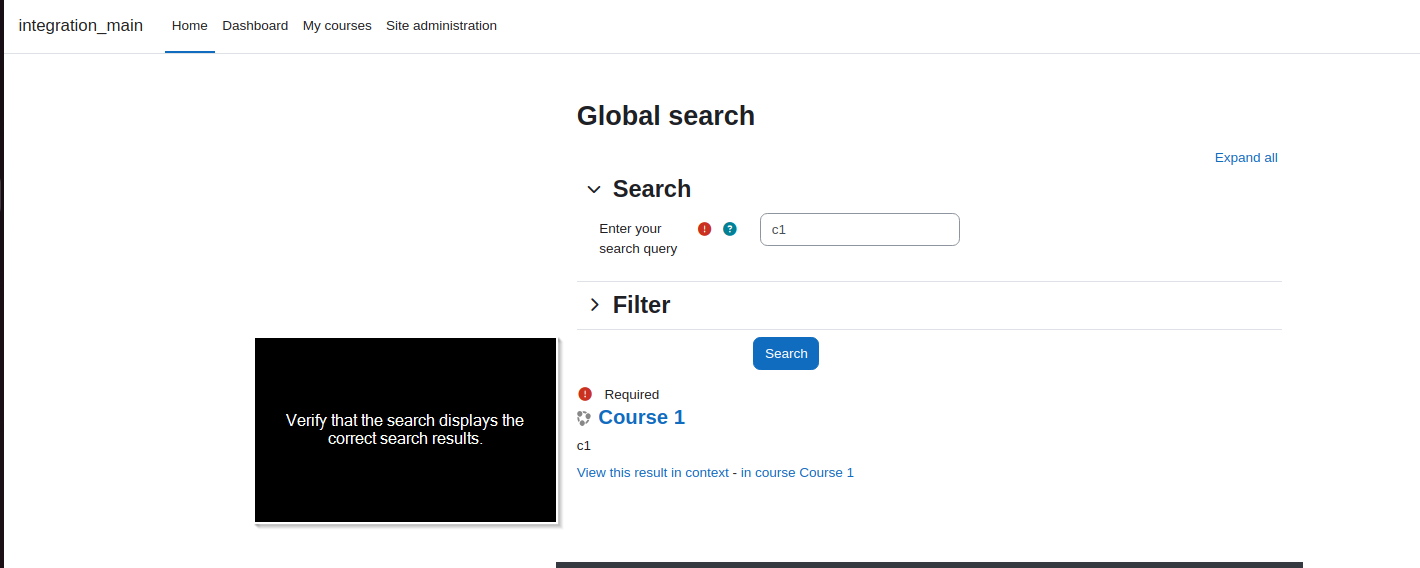
Task: Click the Search section heading
Action: [x=652, y=189]
